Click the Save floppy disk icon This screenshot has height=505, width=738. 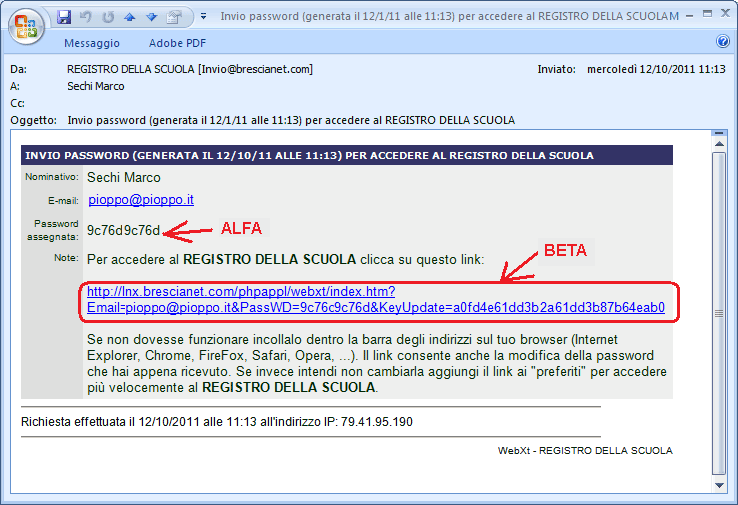[65, 17]
